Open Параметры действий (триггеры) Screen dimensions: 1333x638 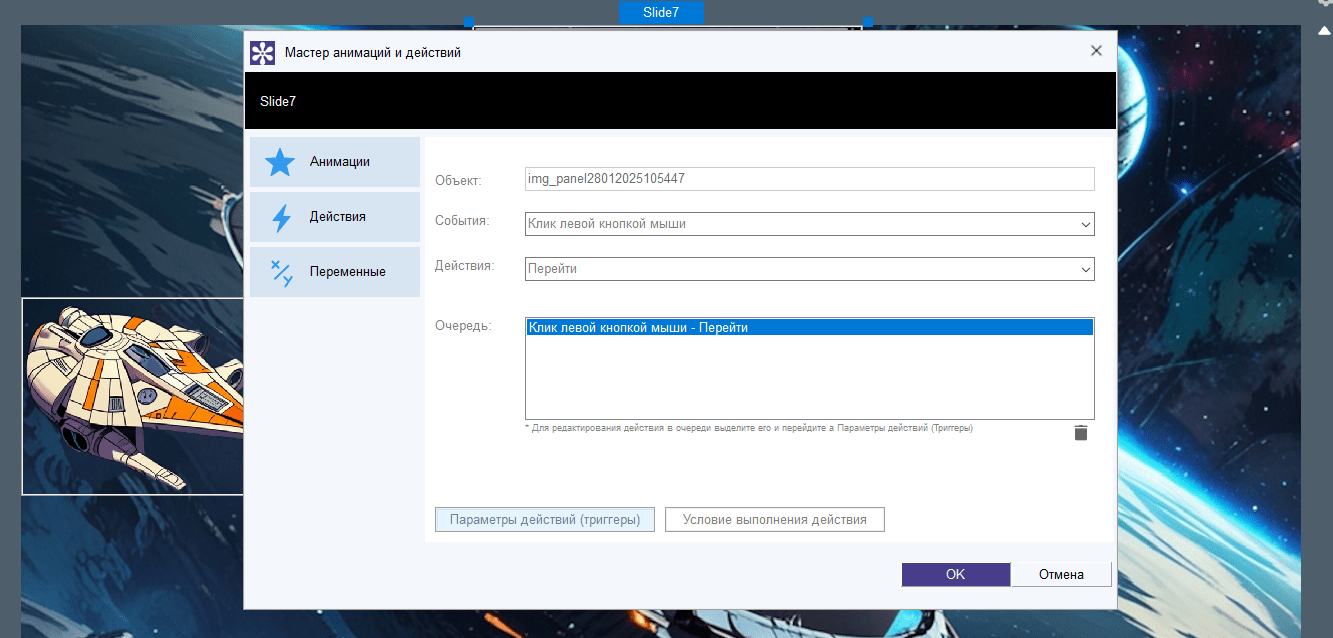point(545,520)
